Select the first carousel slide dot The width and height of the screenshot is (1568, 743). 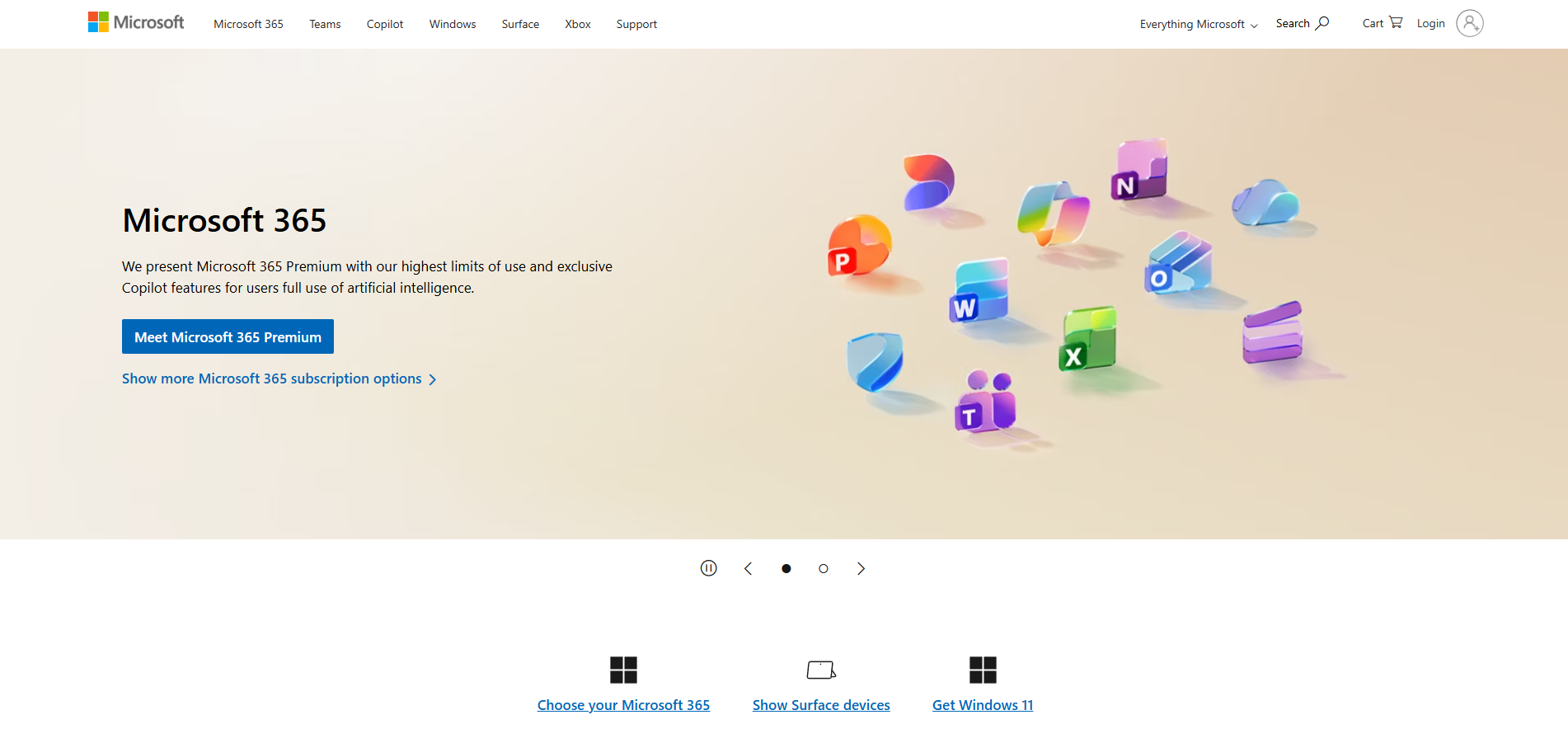[786, 568]
